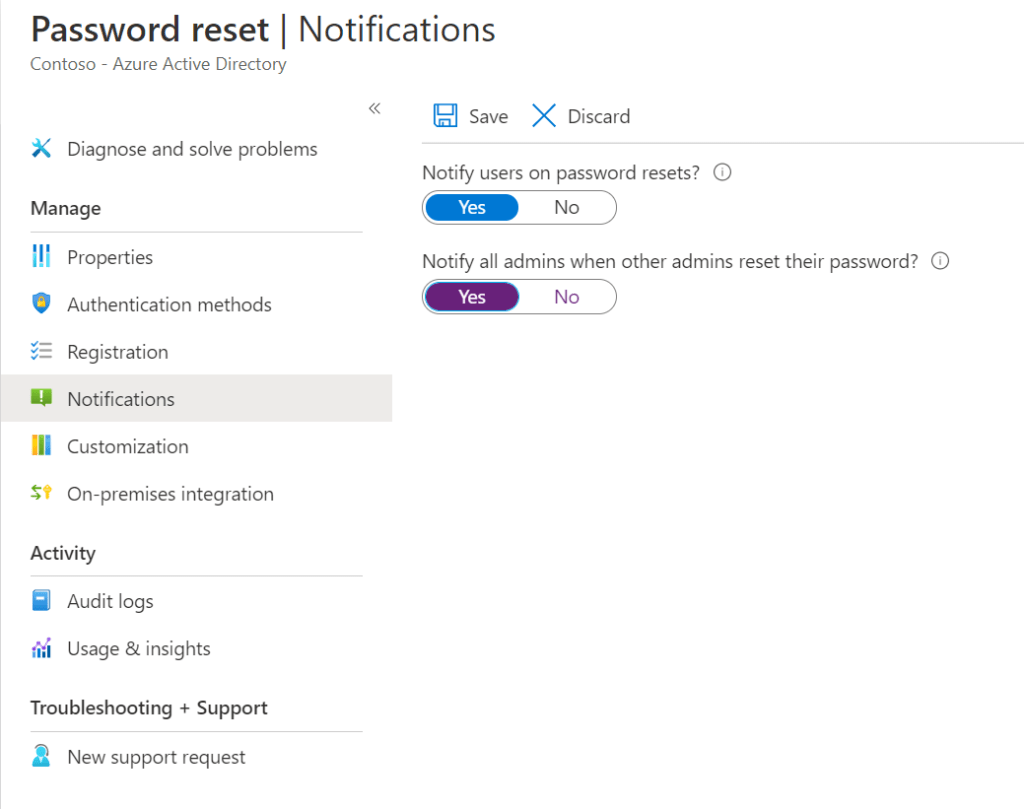This screenshot has height=809, width=1024.
Task: Click the Save disk icon
Action: click(445, 116)
